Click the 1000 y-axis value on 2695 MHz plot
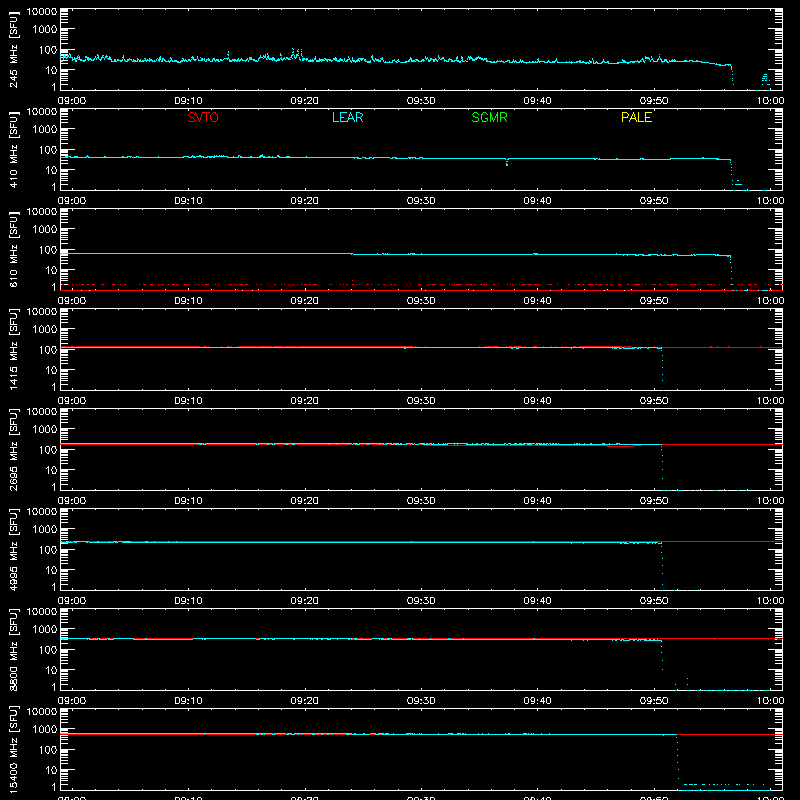The image size is (800, 800). 45,430
